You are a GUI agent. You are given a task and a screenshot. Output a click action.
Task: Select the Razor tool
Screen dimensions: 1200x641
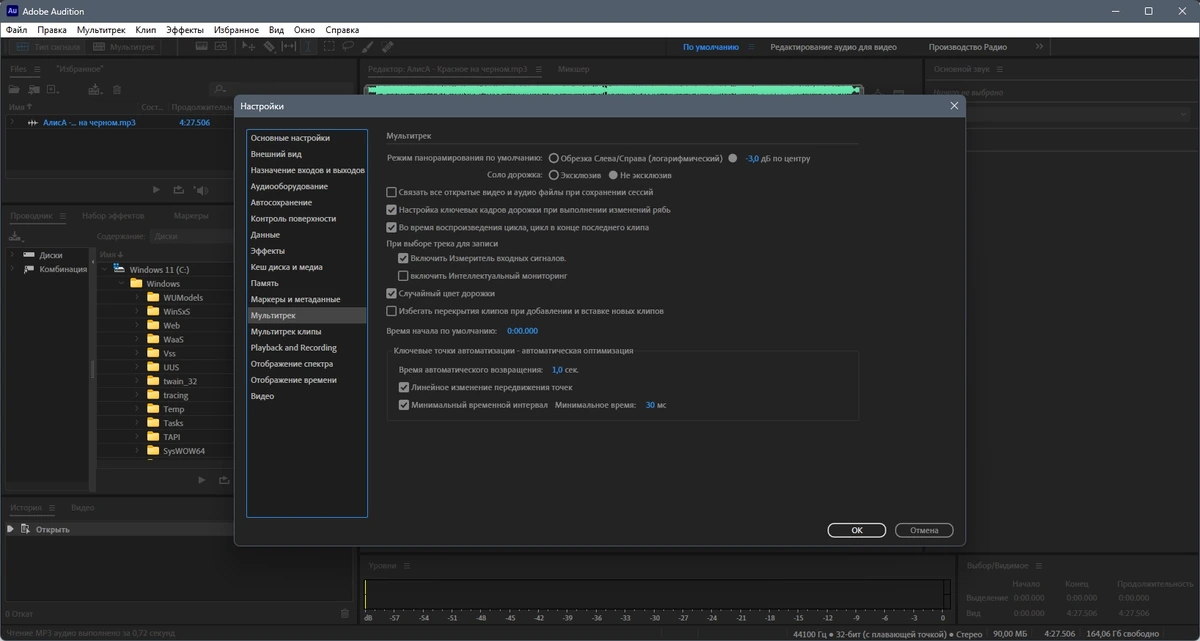[269, 47]
